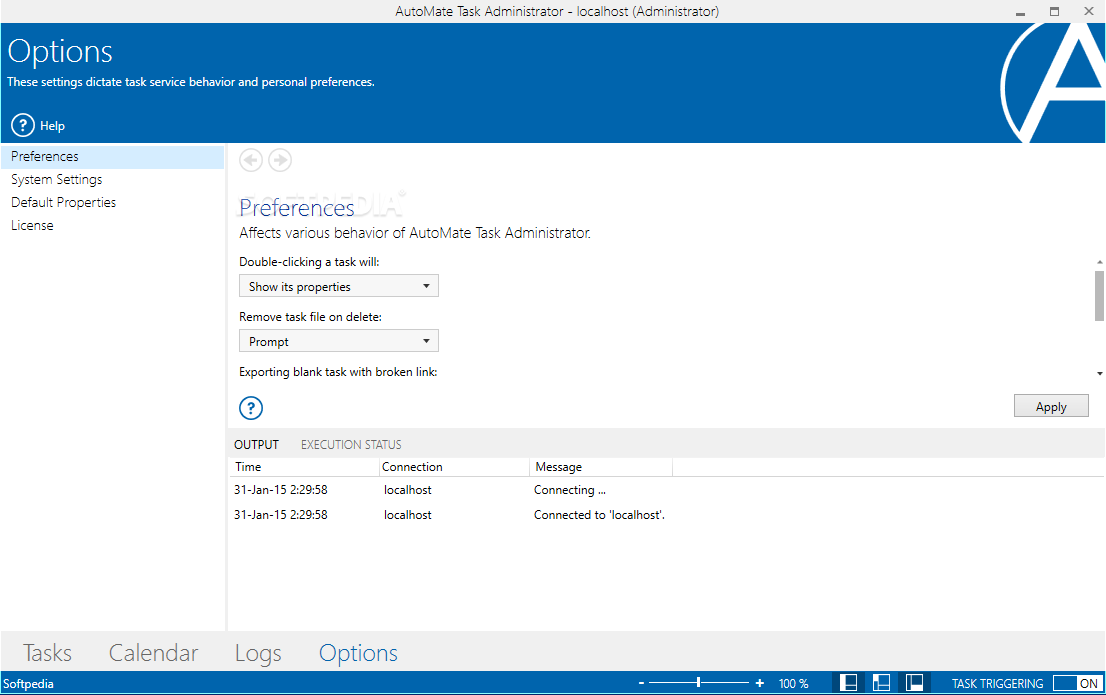This screenshot has height=695, width=1106.
Task: Open the 'Prompt' dropdown for task file deletion
Action: pyautogui.click(x=339, y=341)
